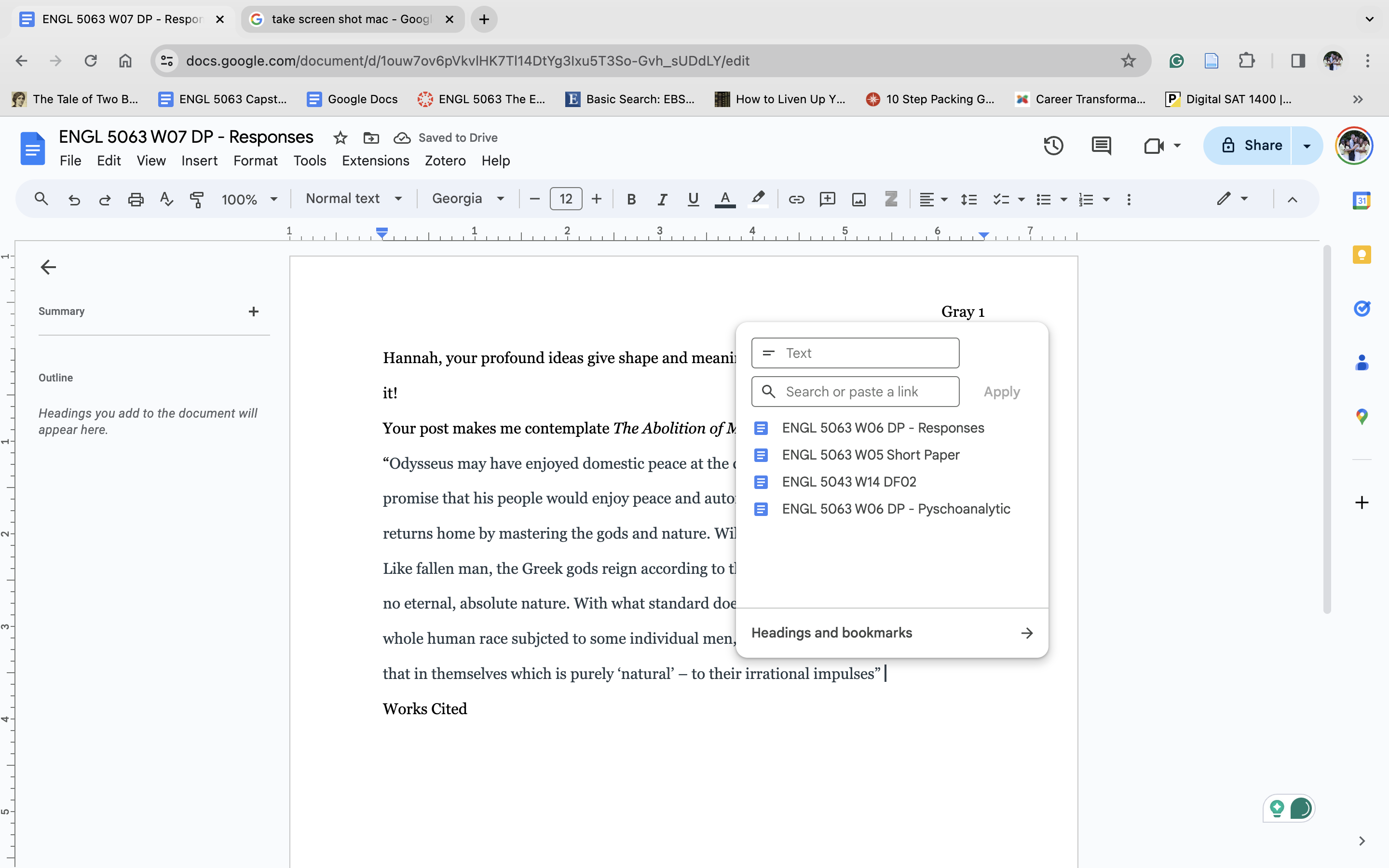Click the Add comment toolbar icon

[x=827, y=199]
